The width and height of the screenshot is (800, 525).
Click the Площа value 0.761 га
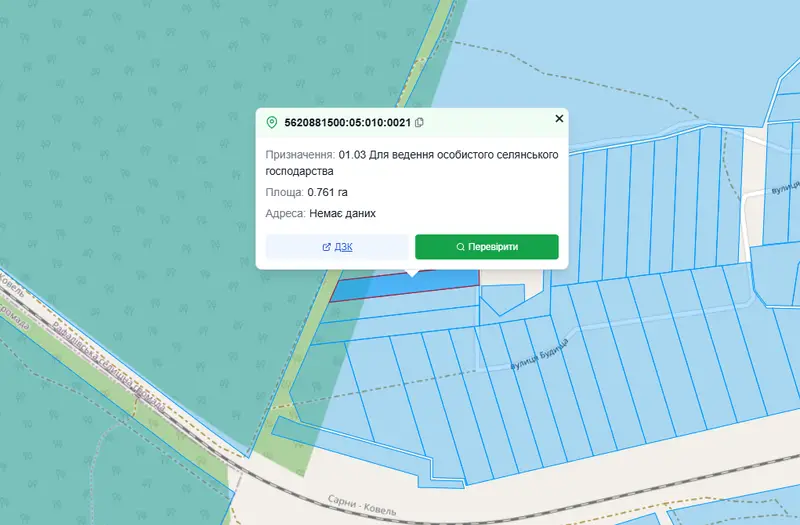click(328, 192)
